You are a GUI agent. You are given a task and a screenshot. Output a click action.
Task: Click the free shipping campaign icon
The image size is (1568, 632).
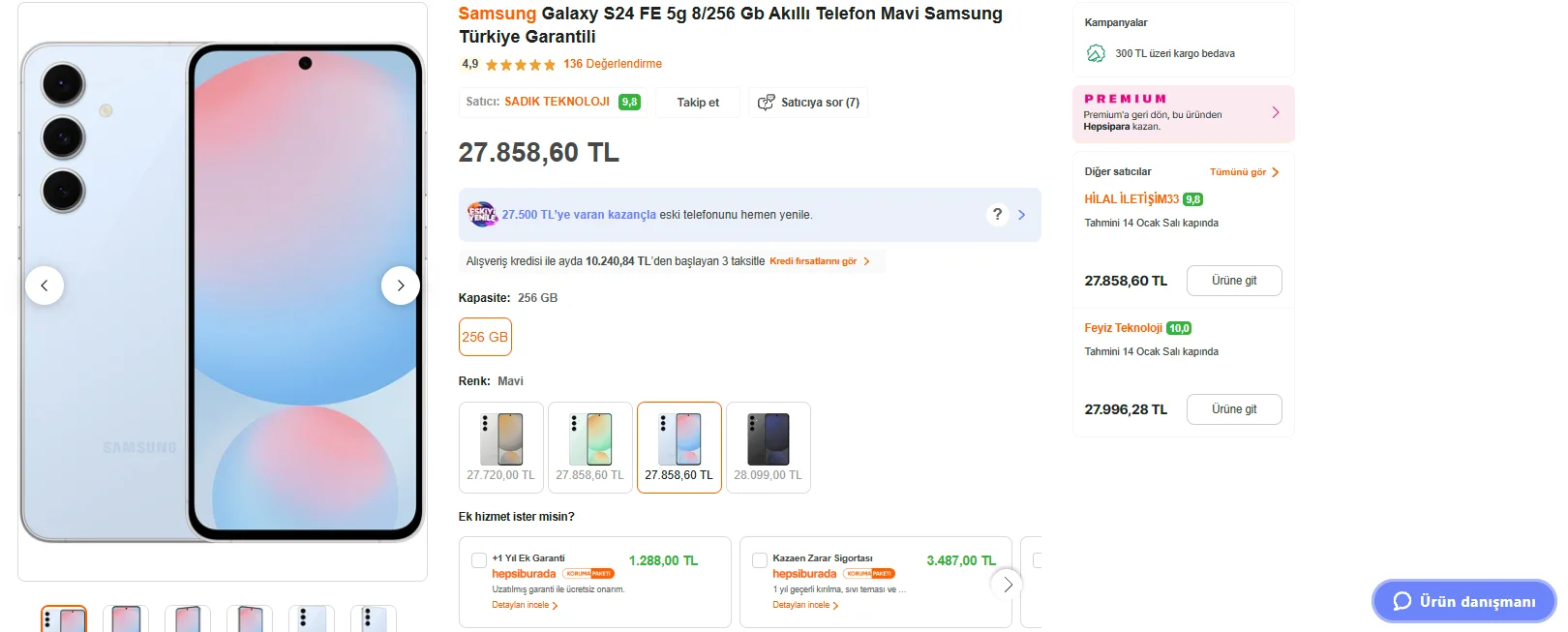(x=1096, y=53)
